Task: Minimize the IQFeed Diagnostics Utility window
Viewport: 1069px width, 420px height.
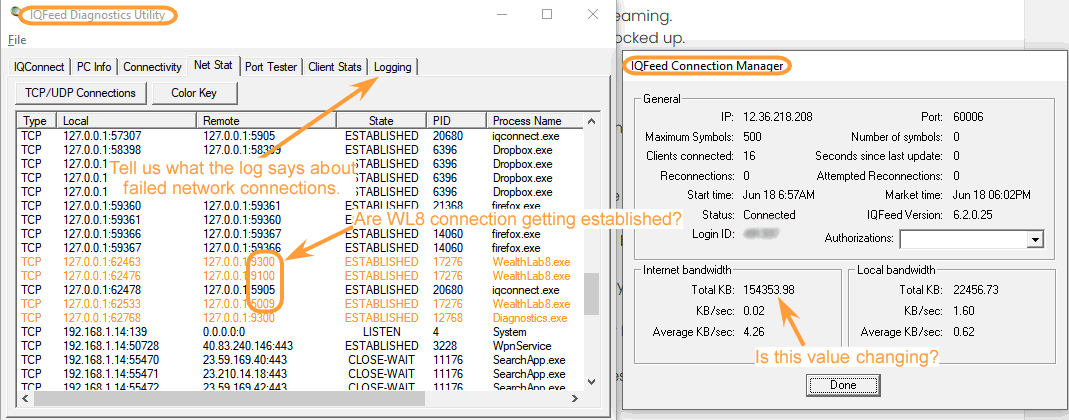Action: pyautogui.click(x=502, y=14)
